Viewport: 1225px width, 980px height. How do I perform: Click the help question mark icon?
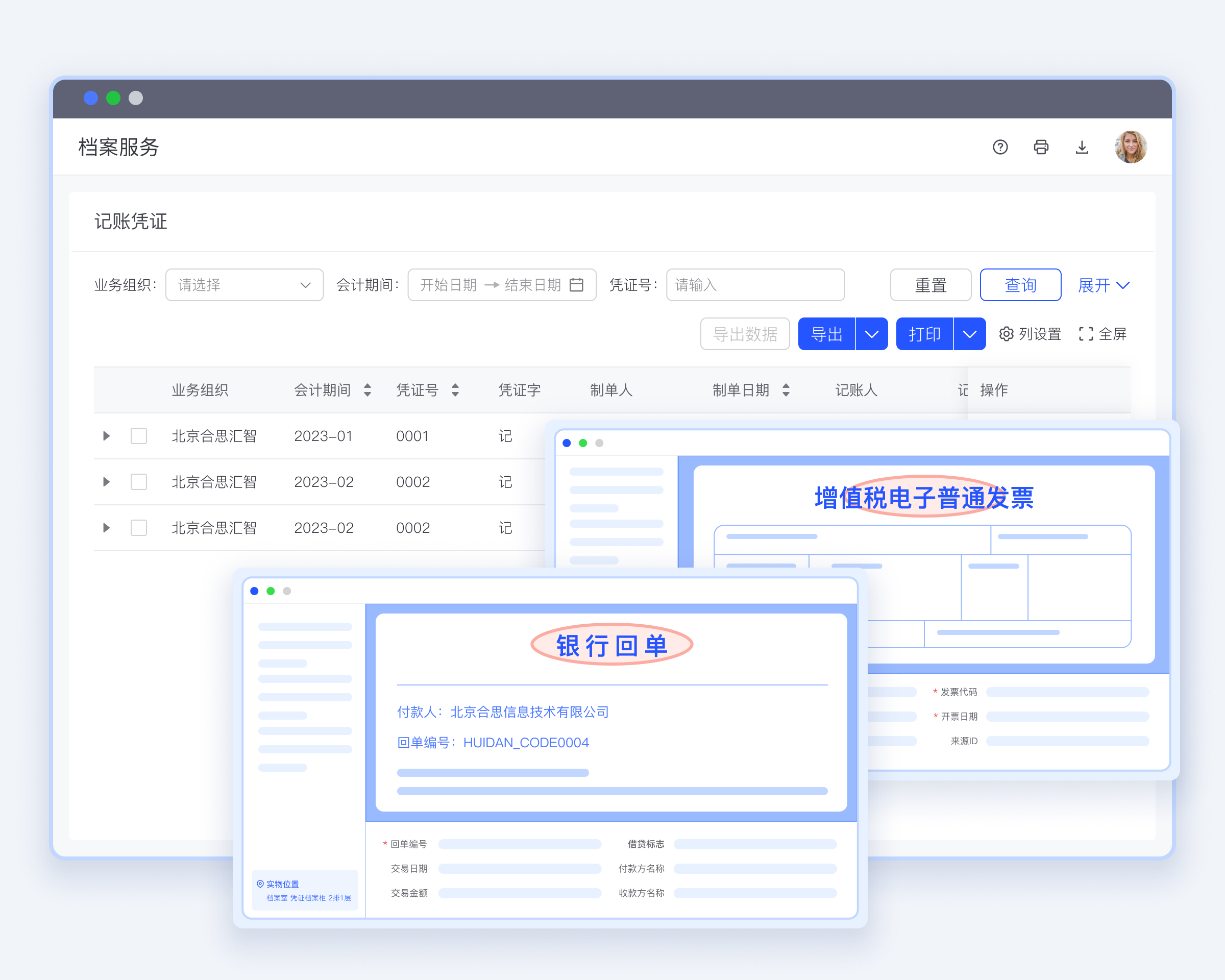pos(1000,147)
